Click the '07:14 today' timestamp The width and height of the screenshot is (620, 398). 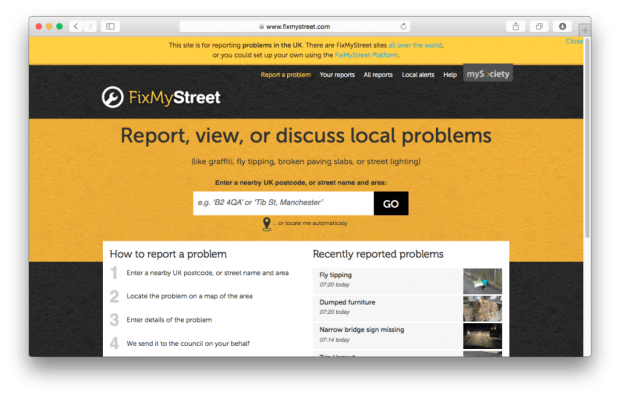coord(335,340)
